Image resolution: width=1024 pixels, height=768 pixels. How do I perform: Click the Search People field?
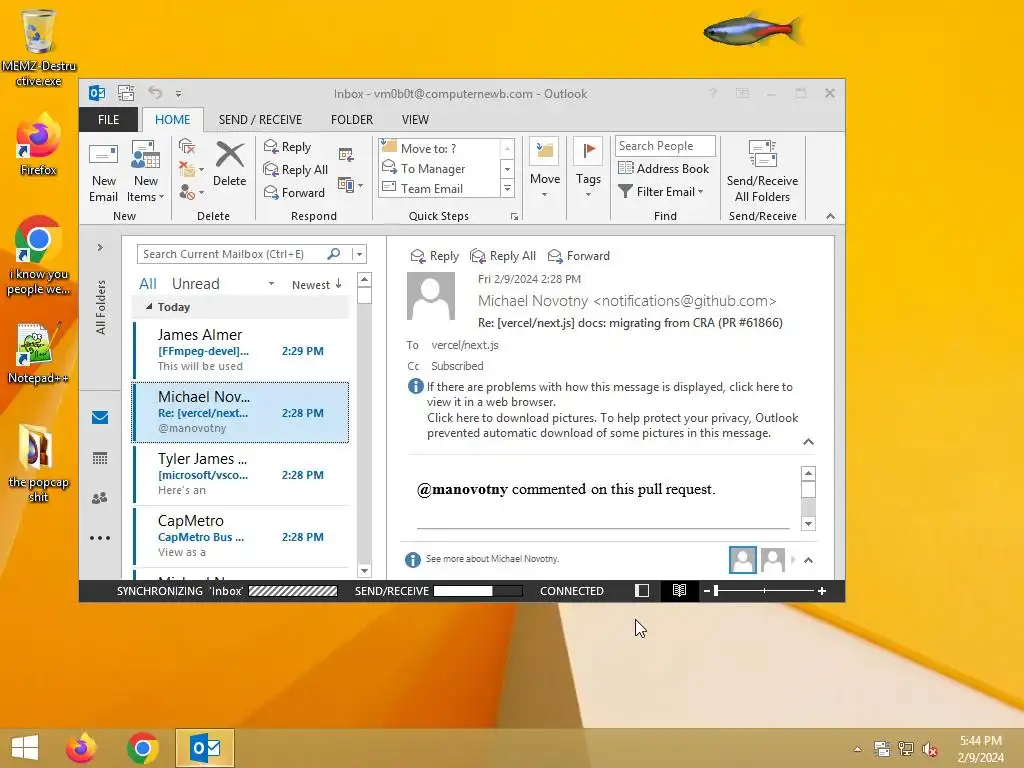pos(665,146)
